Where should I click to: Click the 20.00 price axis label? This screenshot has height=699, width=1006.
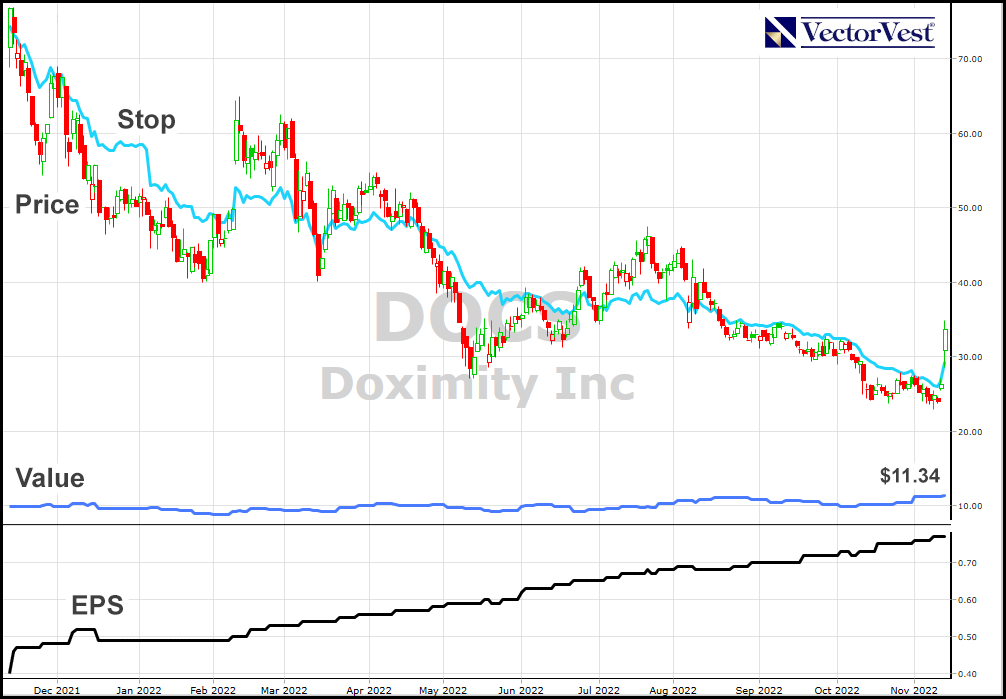click(x=970, y=432)
